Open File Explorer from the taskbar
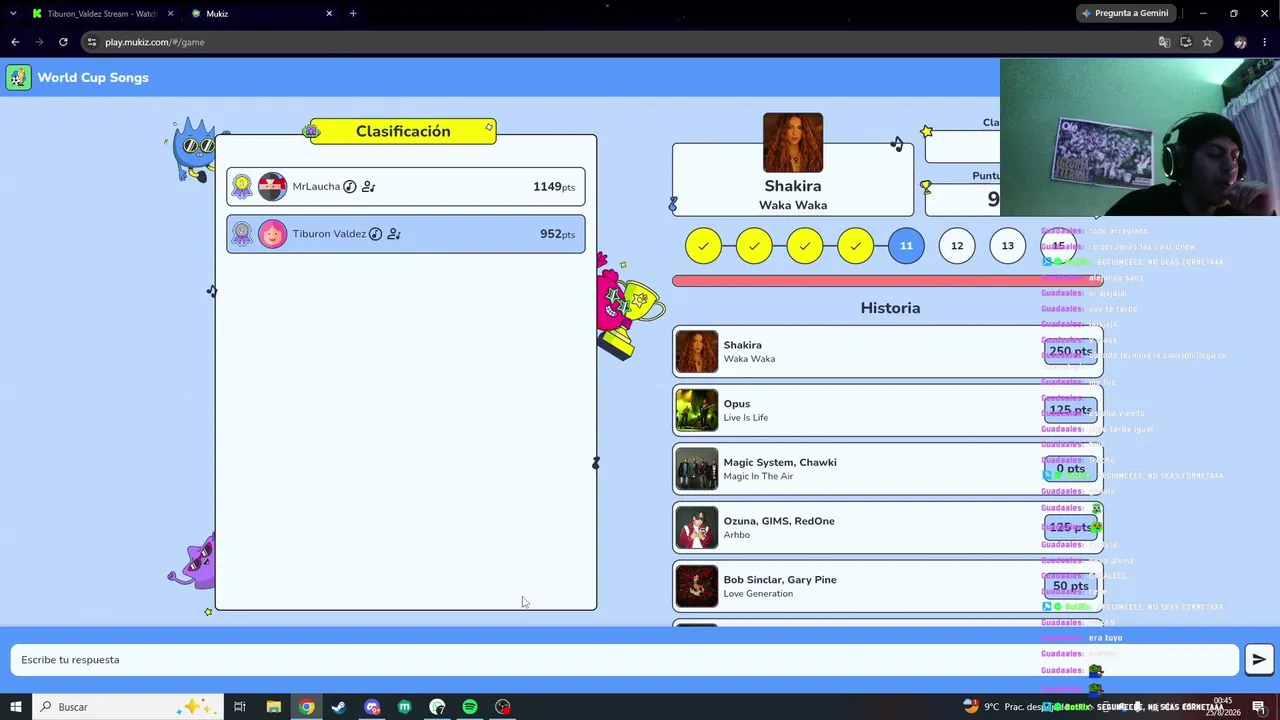This screenshot has width=1280, height=720. click(273, 707)
